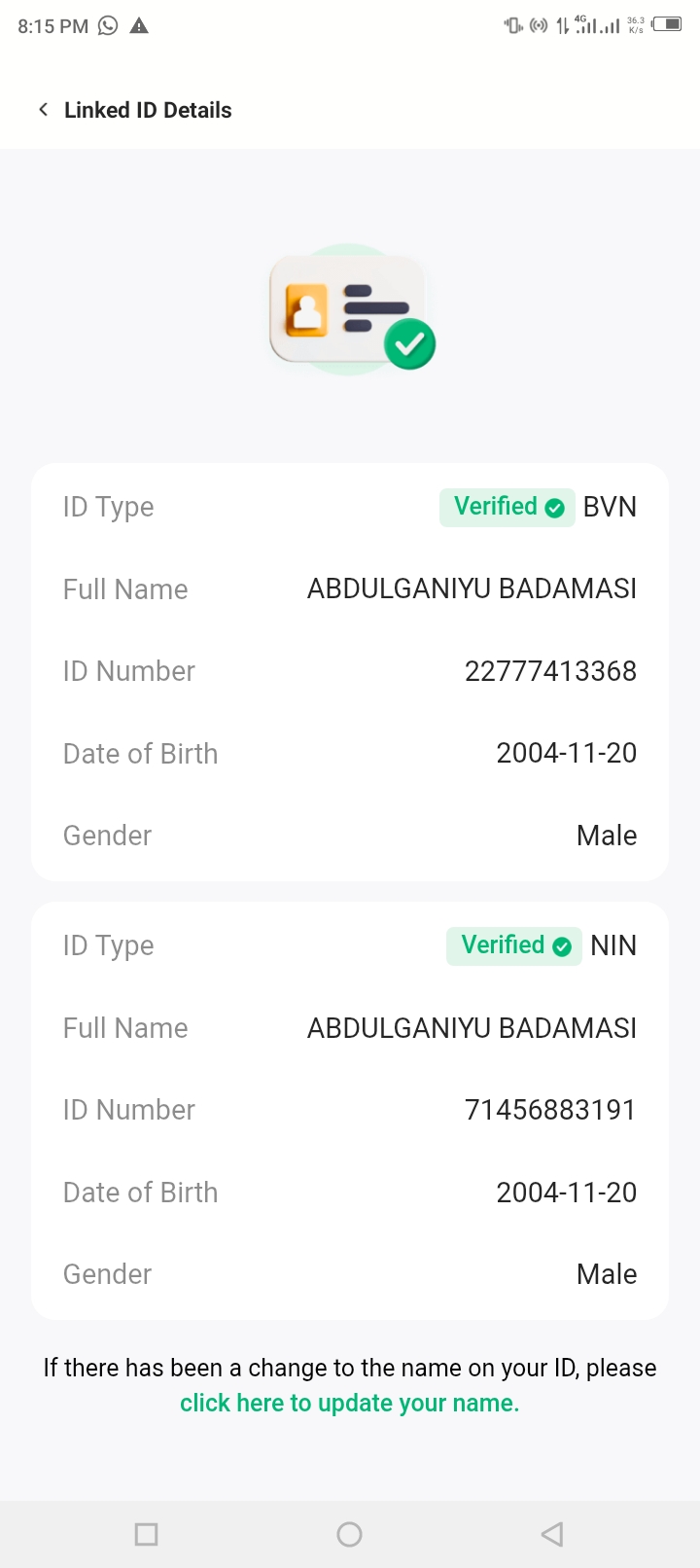700x1568 pixels.
Task: Tap the Date of Birth value in NIN card
Action: 566,1193
